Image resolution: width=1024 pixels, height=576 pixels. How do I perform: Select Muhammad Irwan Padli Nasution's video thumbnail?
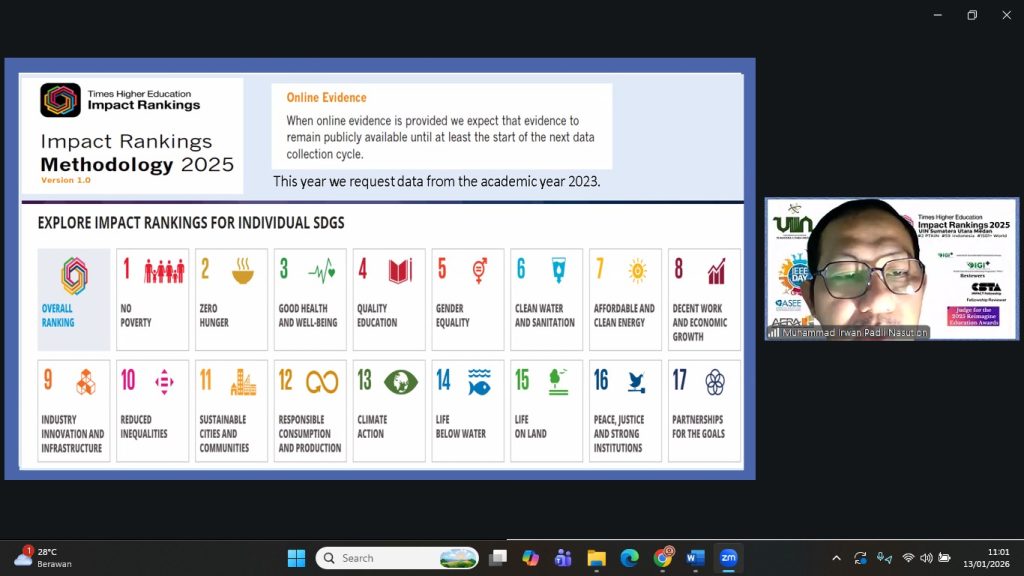(891, 268)
